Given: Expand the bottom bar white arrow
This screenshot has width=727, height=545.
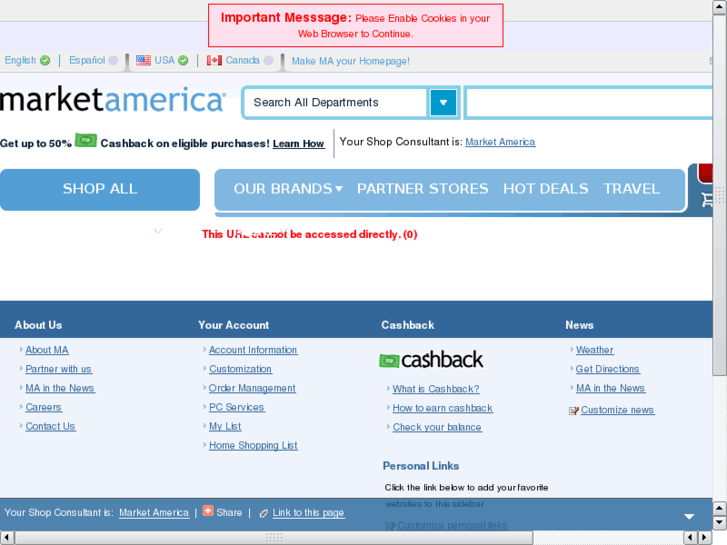Looking at the screenshot, I should point(689,516).
